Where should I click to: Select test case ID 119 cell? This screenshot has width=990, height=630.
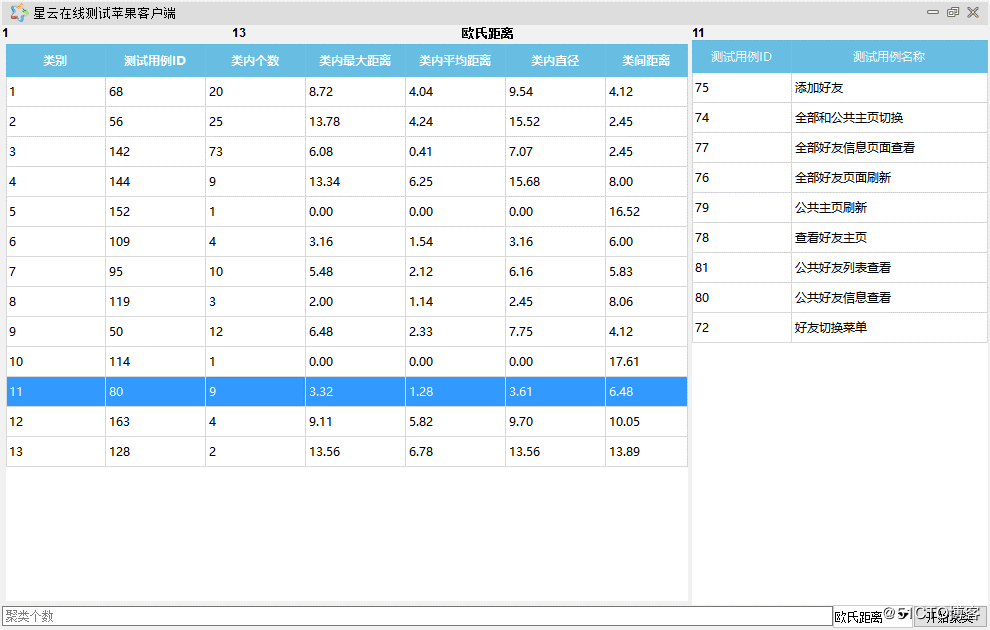[x=155, y=302]
